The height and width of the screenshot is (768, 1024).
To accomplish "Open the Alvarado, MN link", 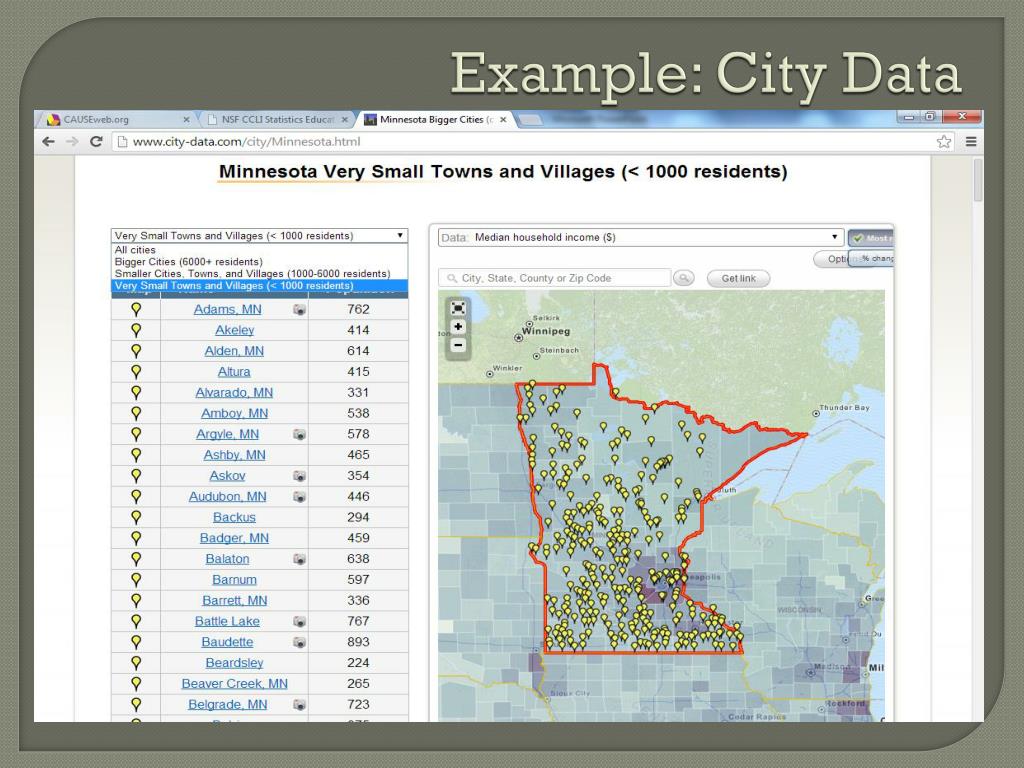I will click(x=234, y=392).
